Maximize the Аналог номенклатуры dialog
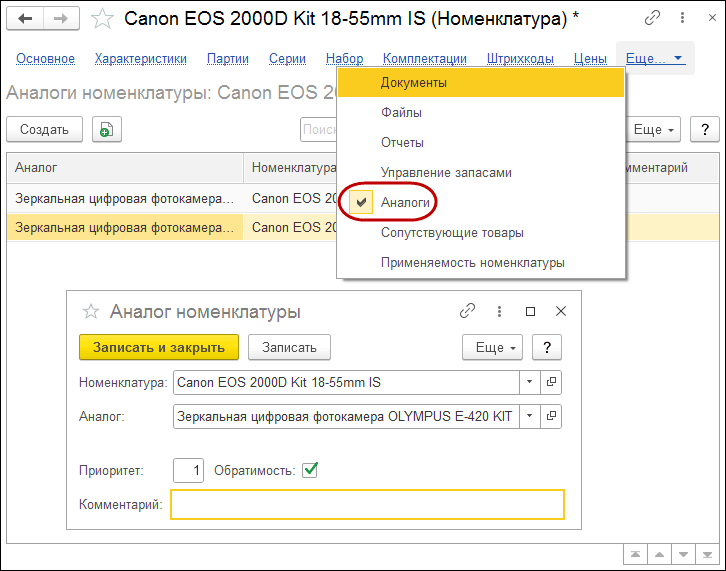Image resolution: width=726 pixels, height=571 pixels. click(x=531, y=311)
